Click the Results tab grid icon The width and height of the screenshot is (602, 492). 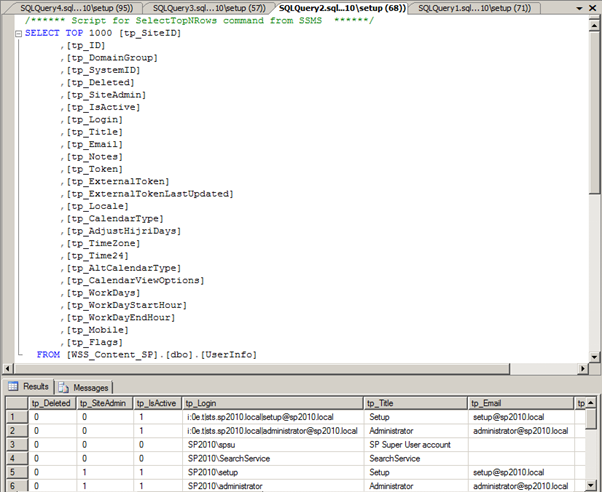pyautogui.click(x=15, y=386)
